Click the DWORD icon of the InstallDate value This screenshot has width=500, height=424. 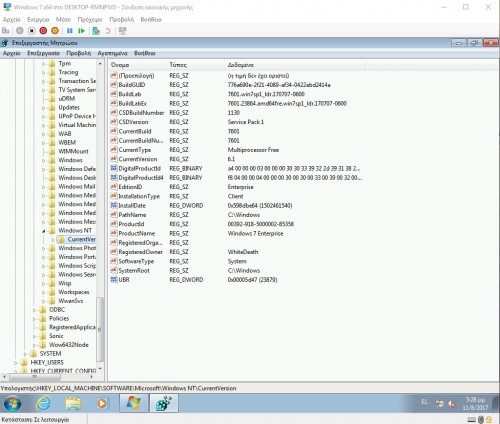click(114, 205)
